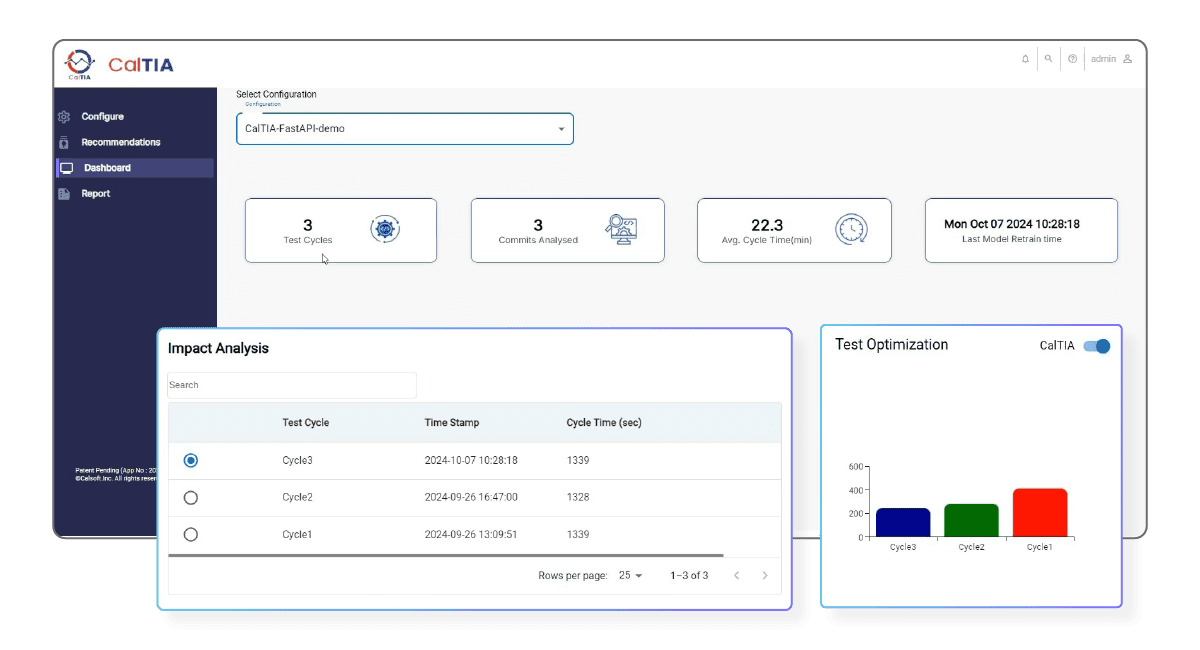1200x650 pixels.
Task: Click the Last Model Retrain time card
Action: (x=1021, y=230)
